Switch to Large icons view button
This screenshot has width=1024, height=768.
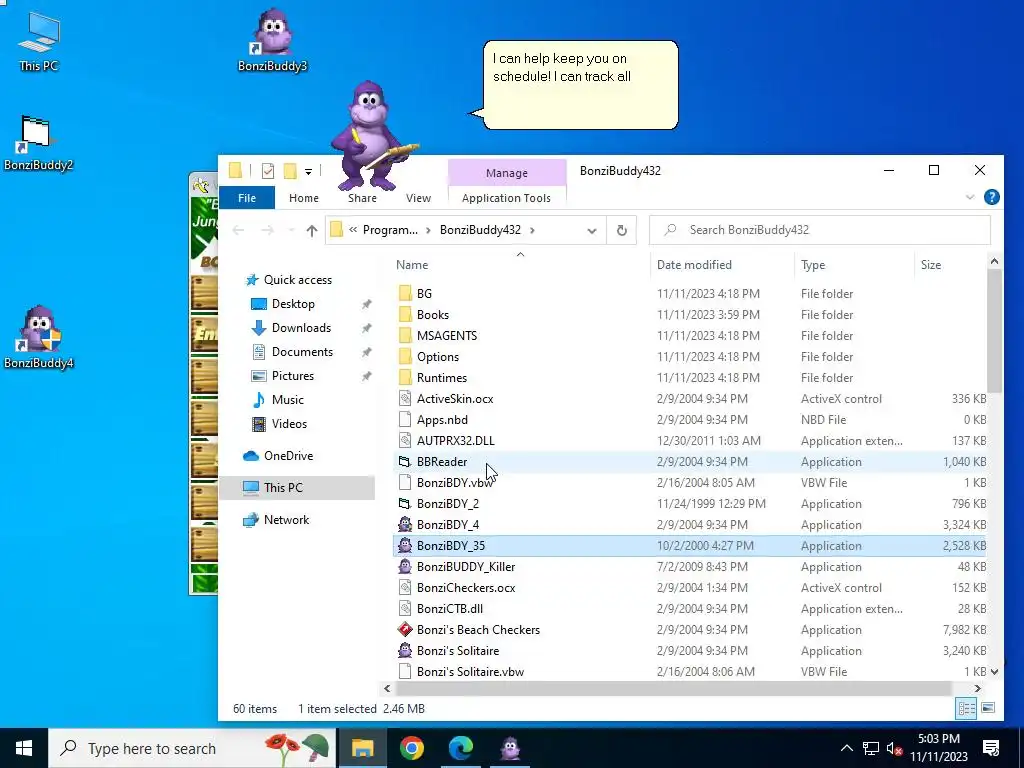pyautogui.click(x=988, y=708)
